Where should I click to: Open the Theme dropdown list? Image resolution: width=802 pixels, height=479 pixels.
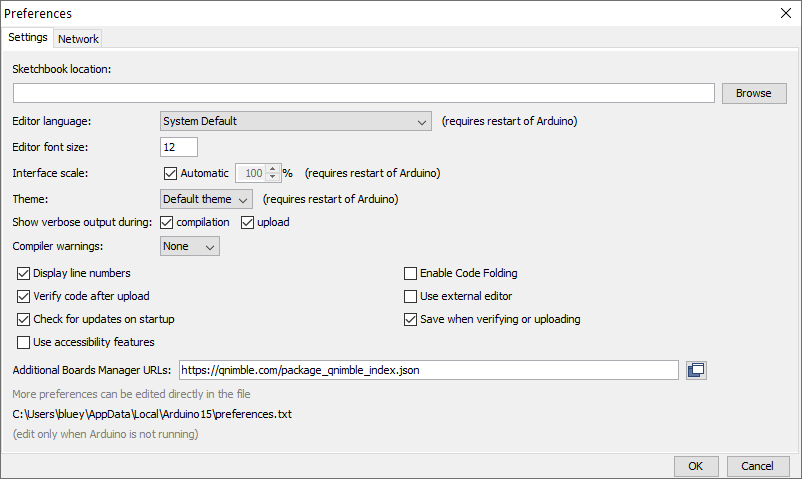click(x=206, y=199)
